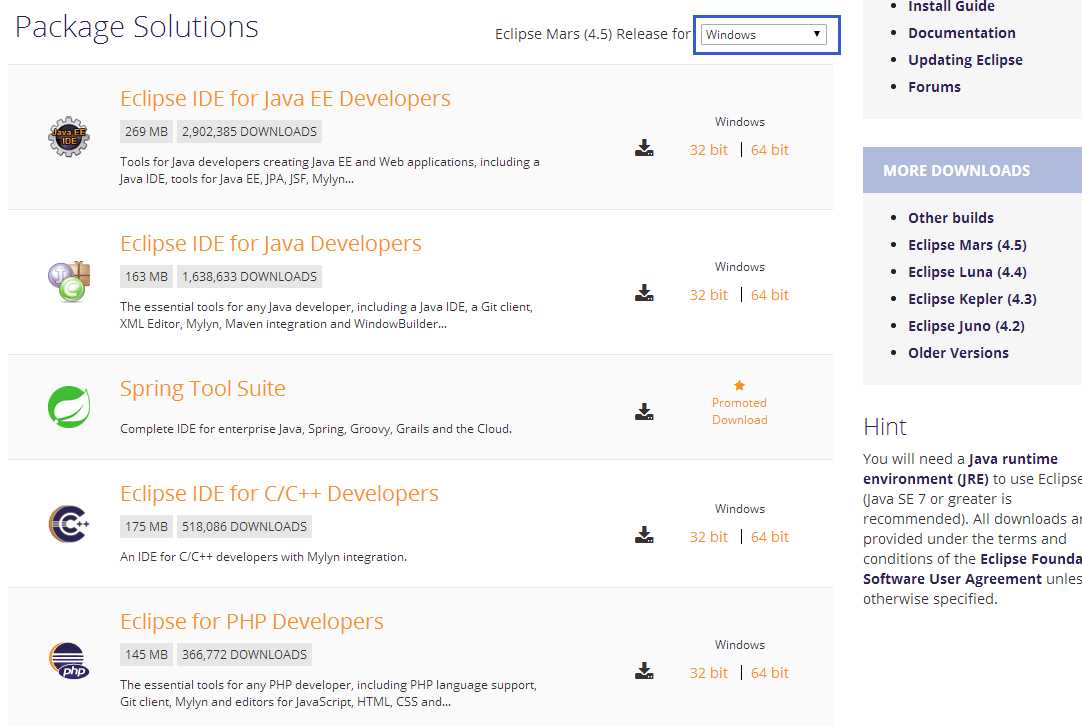Open Eclipse IDE for Java Developers title

point(270,244)
